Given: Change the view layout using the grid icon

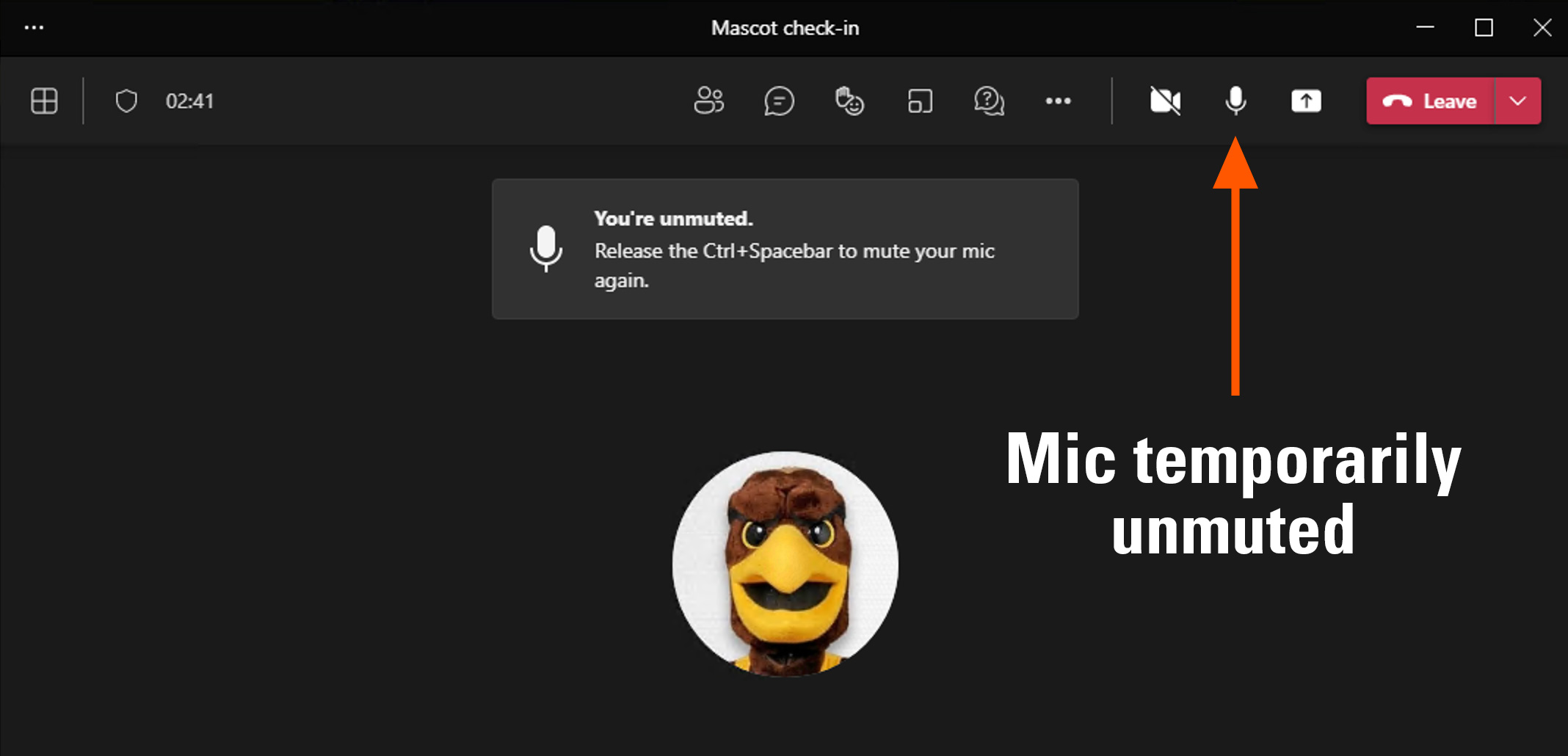Looking at the screenshot, I should pos(44,101).
